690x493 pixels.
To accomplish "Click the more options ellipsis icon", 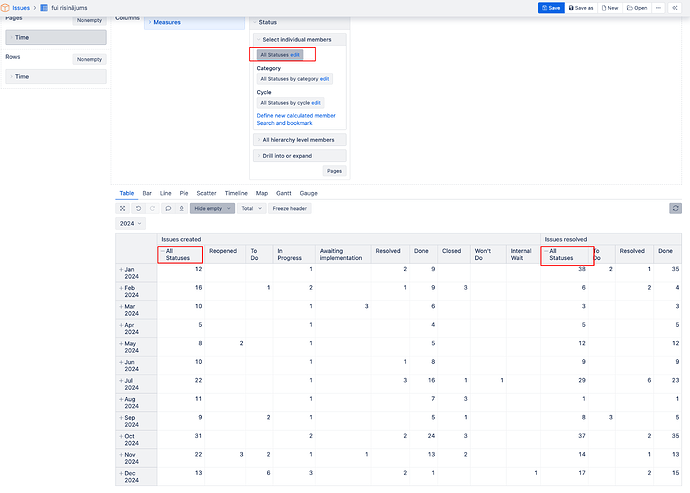I will click(660, 7).
